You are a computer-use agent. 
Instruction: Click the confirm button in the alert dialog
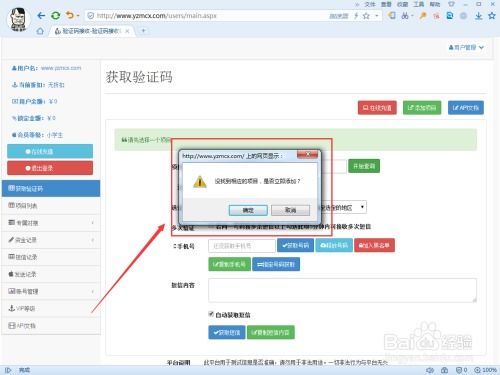point(248,210)
